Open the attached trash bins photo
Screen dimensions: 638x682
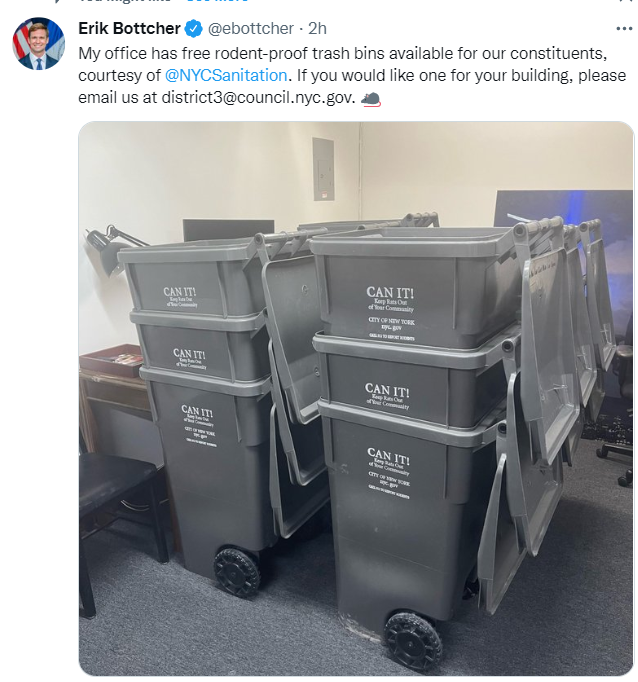point(356,398)
